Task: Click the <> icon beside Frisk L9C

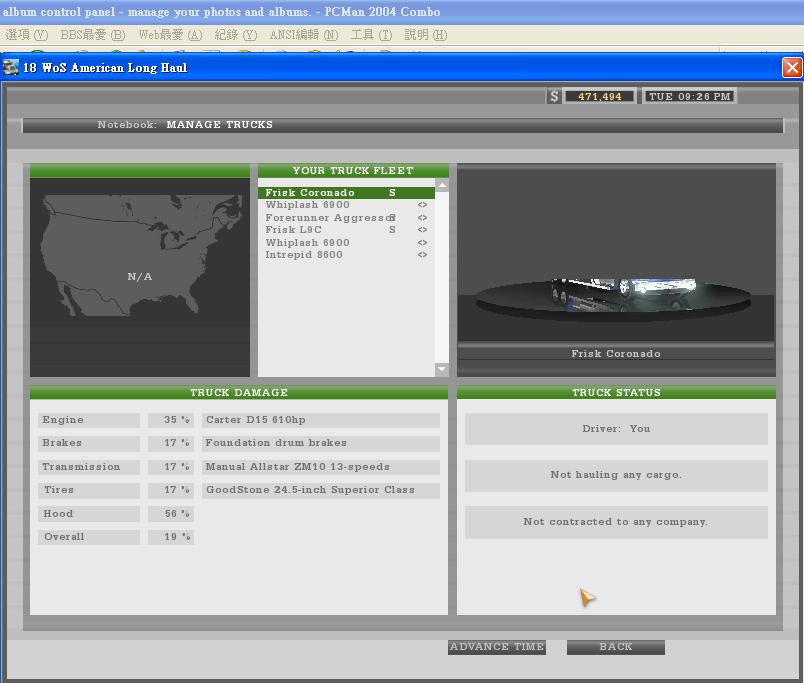Action: [422, 230]
